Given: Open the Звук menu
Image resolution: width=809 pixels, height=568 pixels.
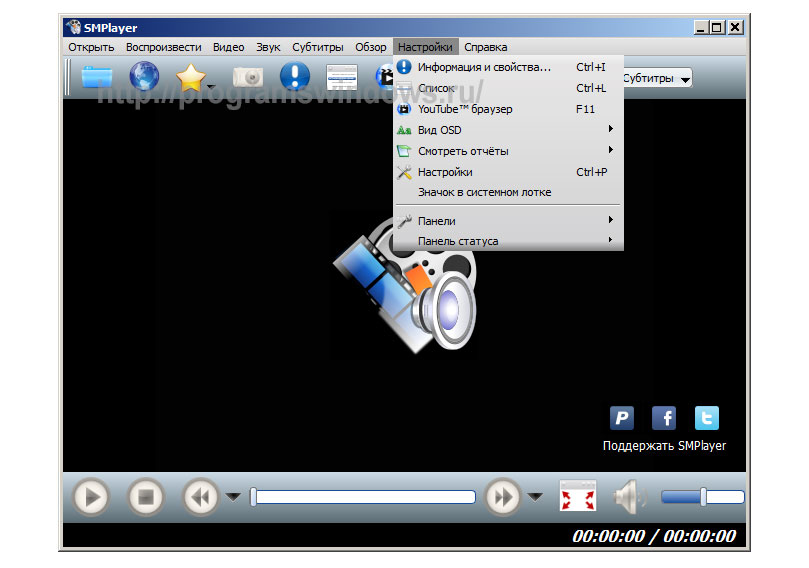Looking at the screenshot, I should pyautogui.click(x=268, y=47).
